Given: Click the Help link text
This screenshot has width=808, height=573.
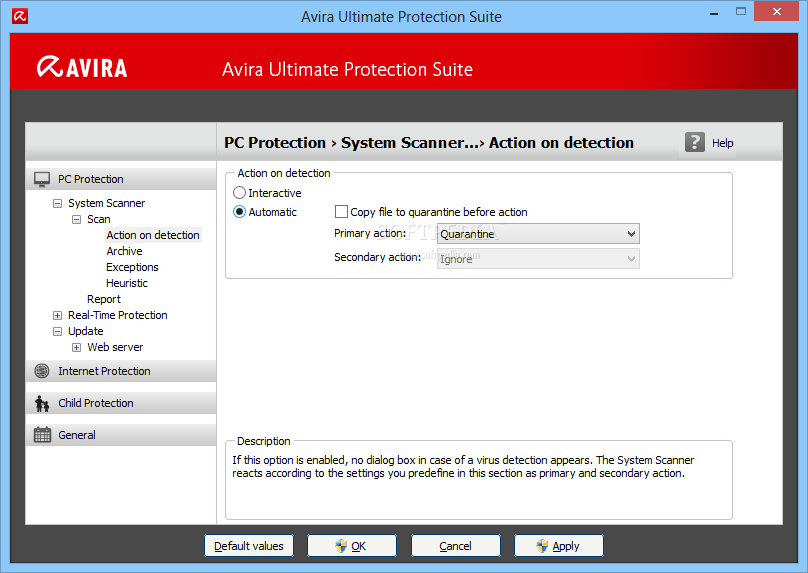Looking at the screenshot, I should tap(722, 143).
